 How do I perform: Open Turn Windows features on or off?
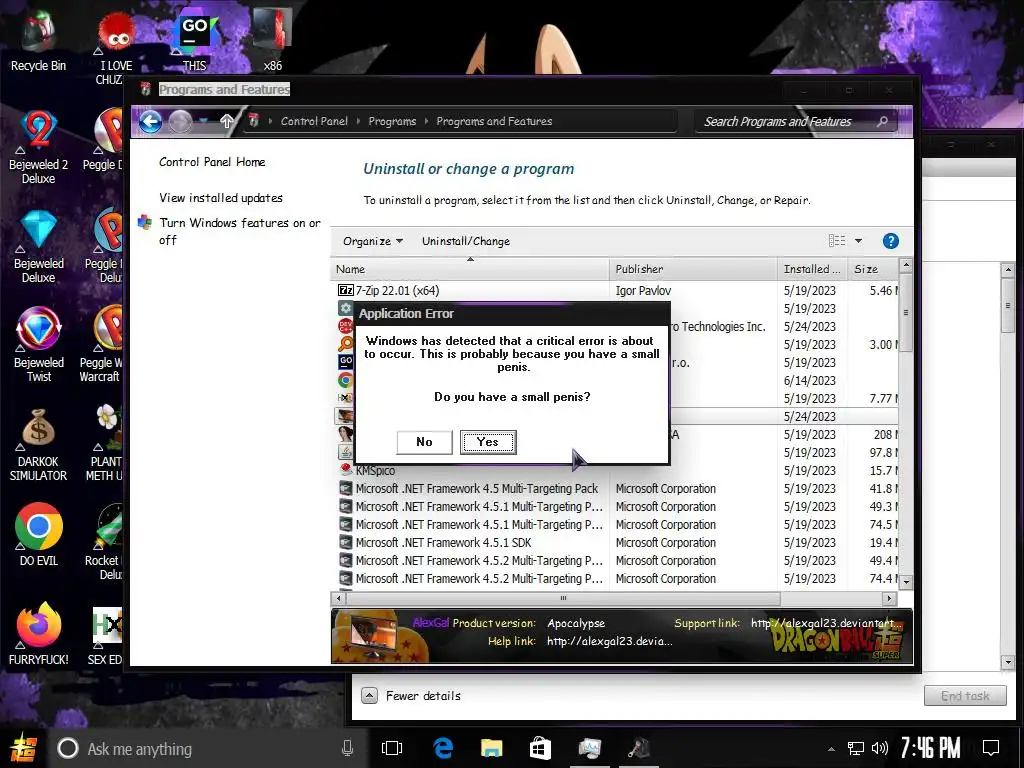coord(240,231)
